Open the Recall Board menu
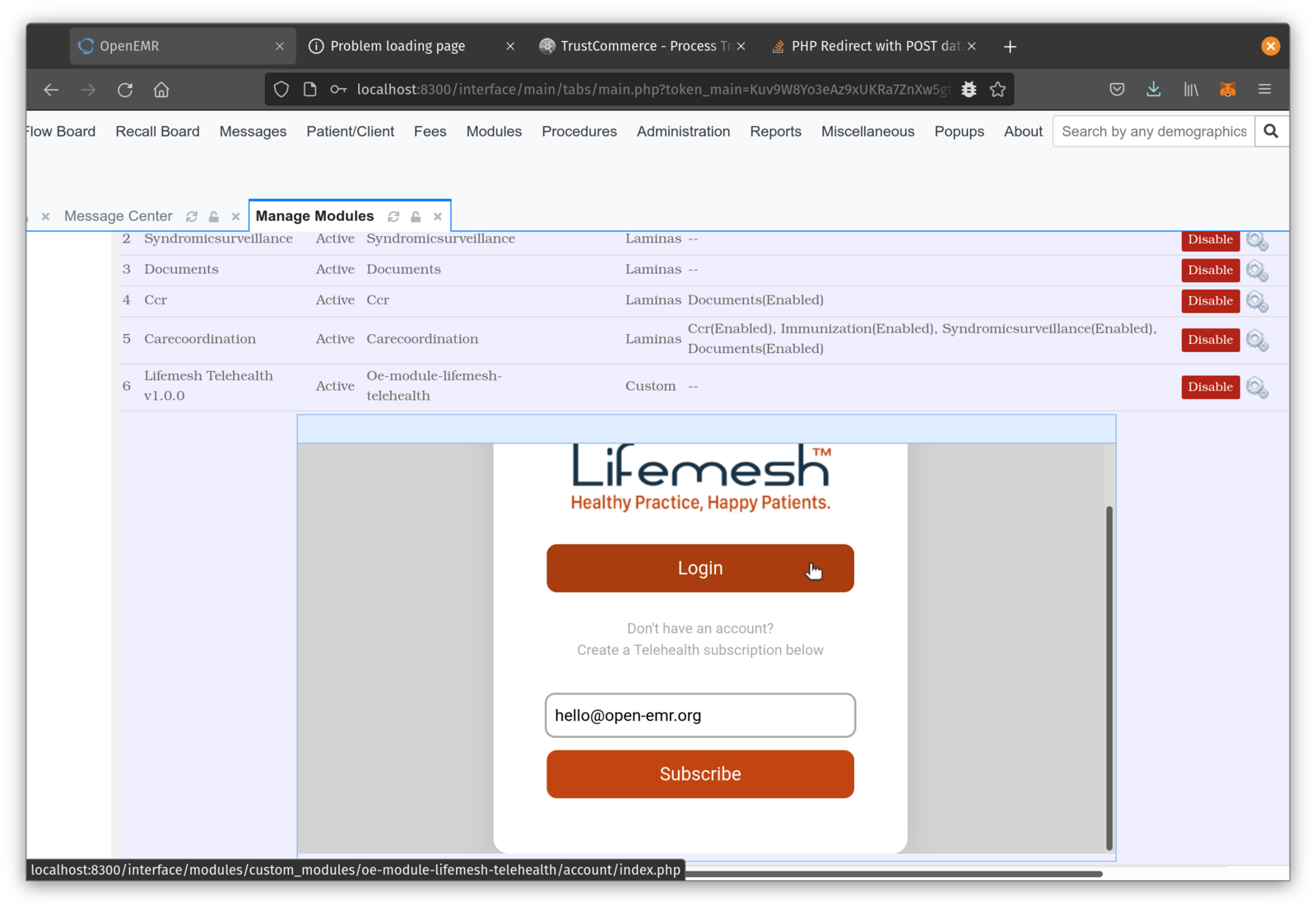1316x910 pixels. 157,132
